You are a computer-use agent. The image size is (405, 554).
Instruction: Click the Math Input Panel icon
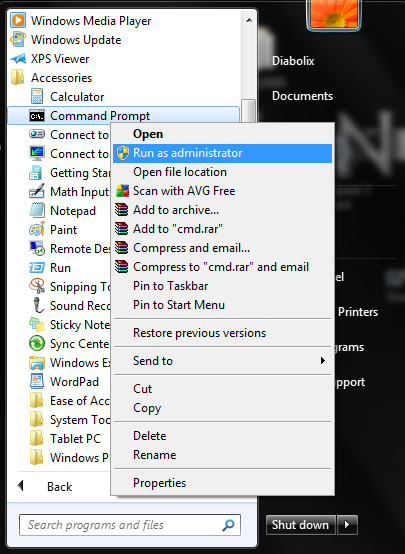pos(37,191)
